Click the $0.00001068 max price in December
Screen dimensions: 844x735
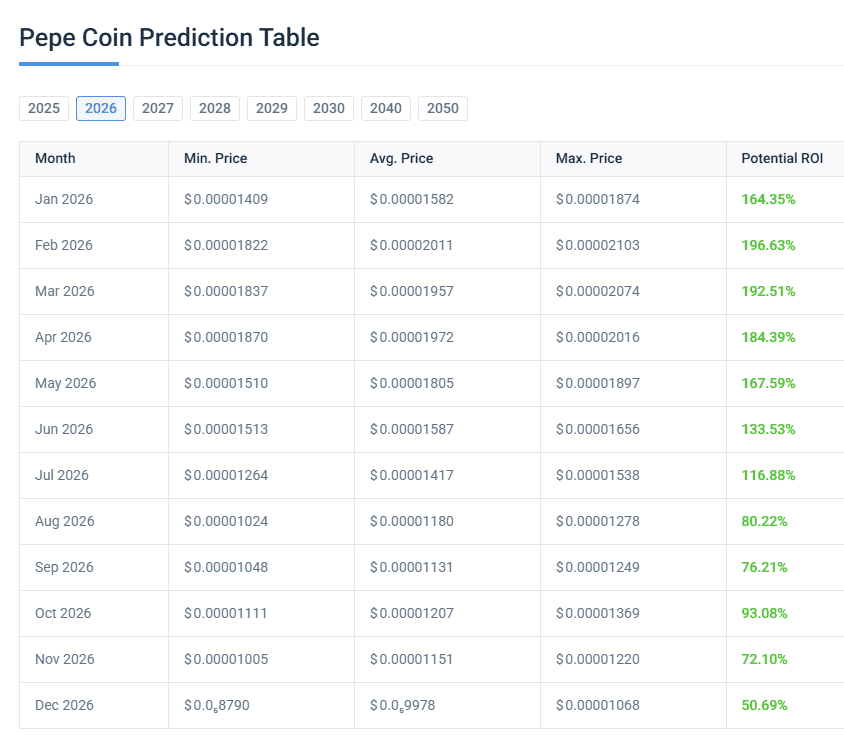pos(597,705)
